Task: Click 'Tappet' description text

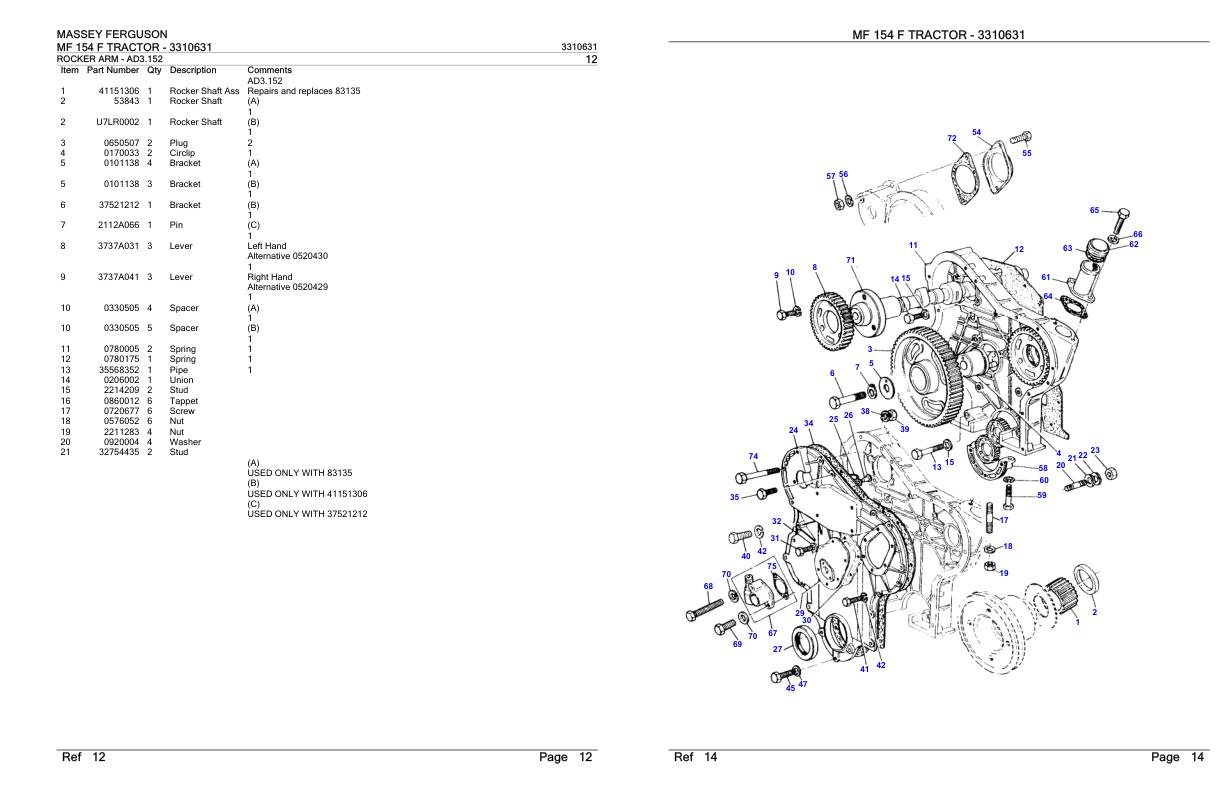Action: 184,401
